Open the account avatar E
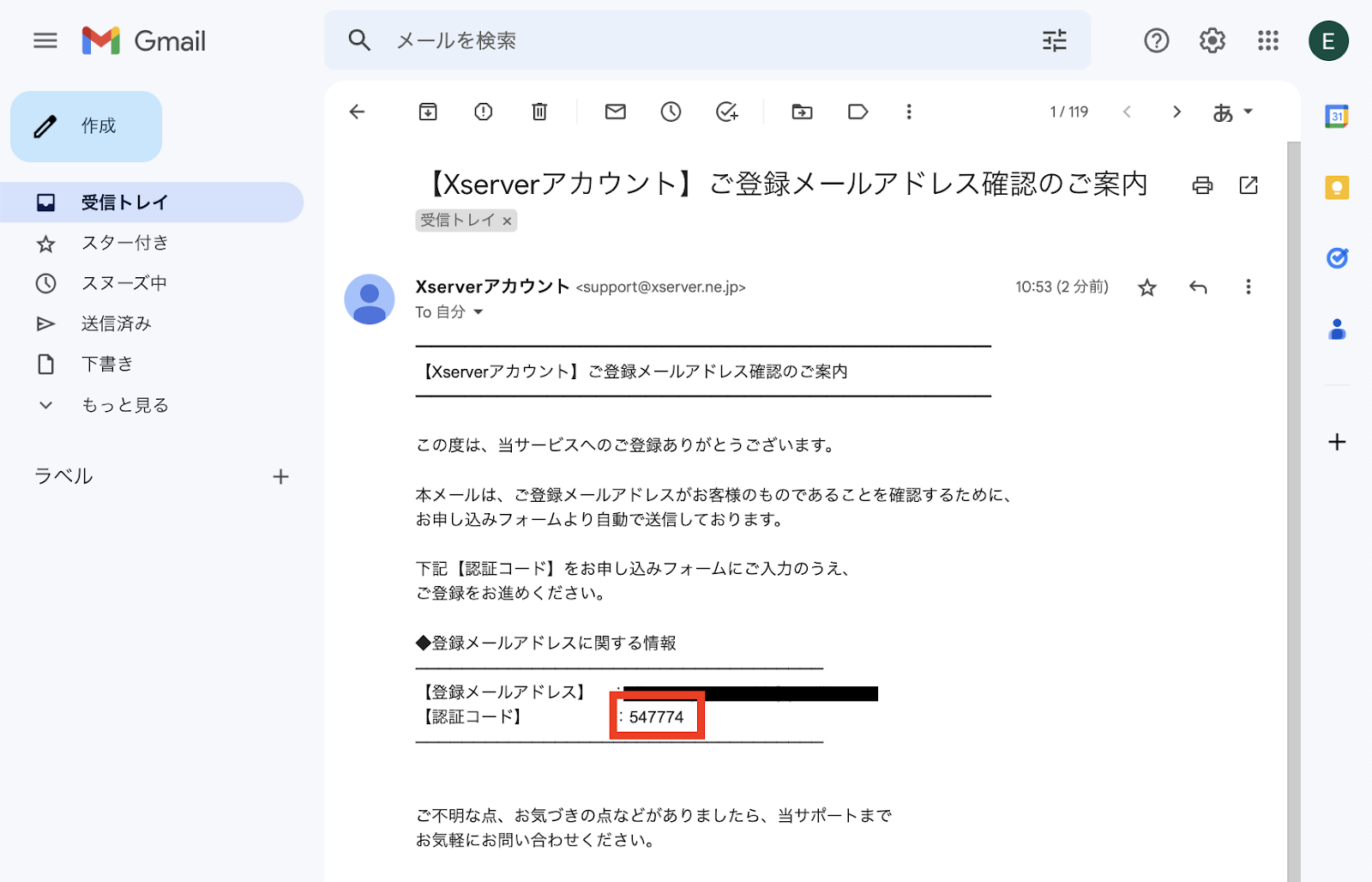Image resolution: width=1372 pixels, height=882 pixels. [1328, 40]
